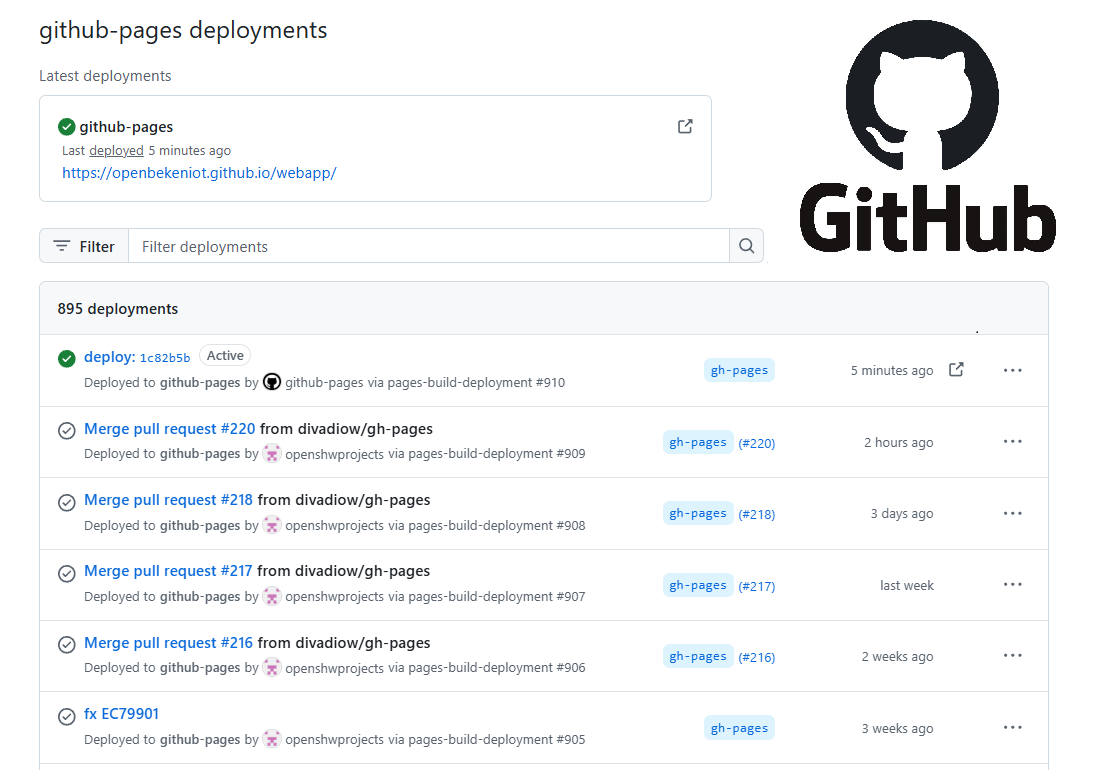Open the openbekeniot.github.io/webapp link
Image resolution: width=1108 pixels, height=770 pixels.
pyautogui.click(x=199, y=172)
